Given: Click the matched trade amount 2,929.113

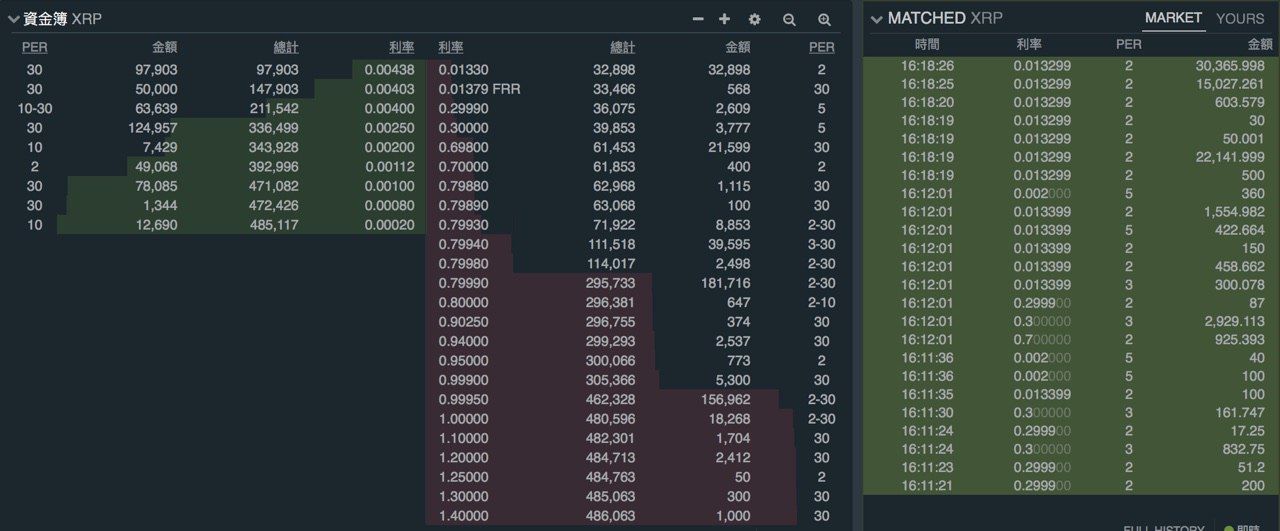Looking at the screenshot, I should 1235,321.
